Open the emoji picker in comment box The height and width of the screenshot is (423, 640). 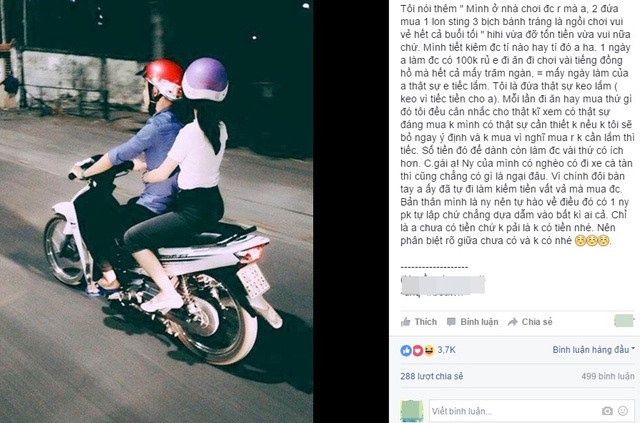[623, 411]
